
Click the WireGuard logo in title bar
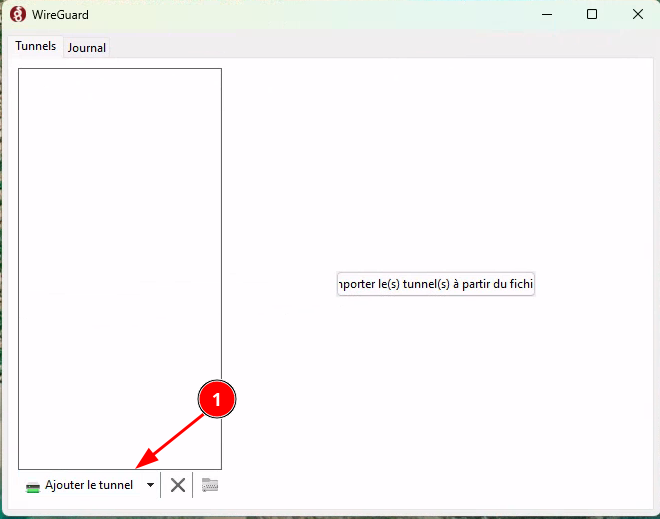pos(17,14)
